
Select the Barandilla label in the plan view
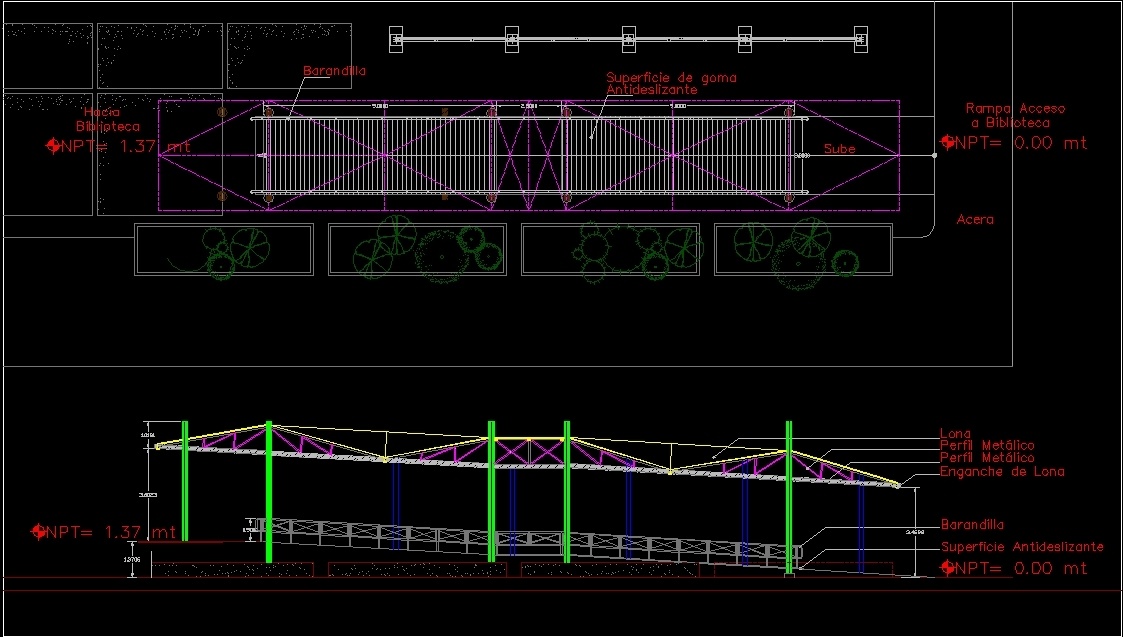pyautogui.click(x=335, y=71)
